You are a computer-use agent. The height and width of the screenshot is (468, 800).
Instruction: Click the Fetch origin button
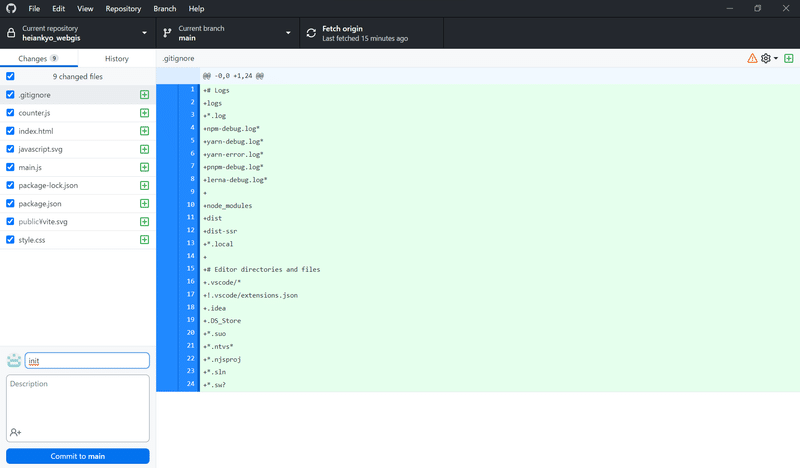coord(371,33)
